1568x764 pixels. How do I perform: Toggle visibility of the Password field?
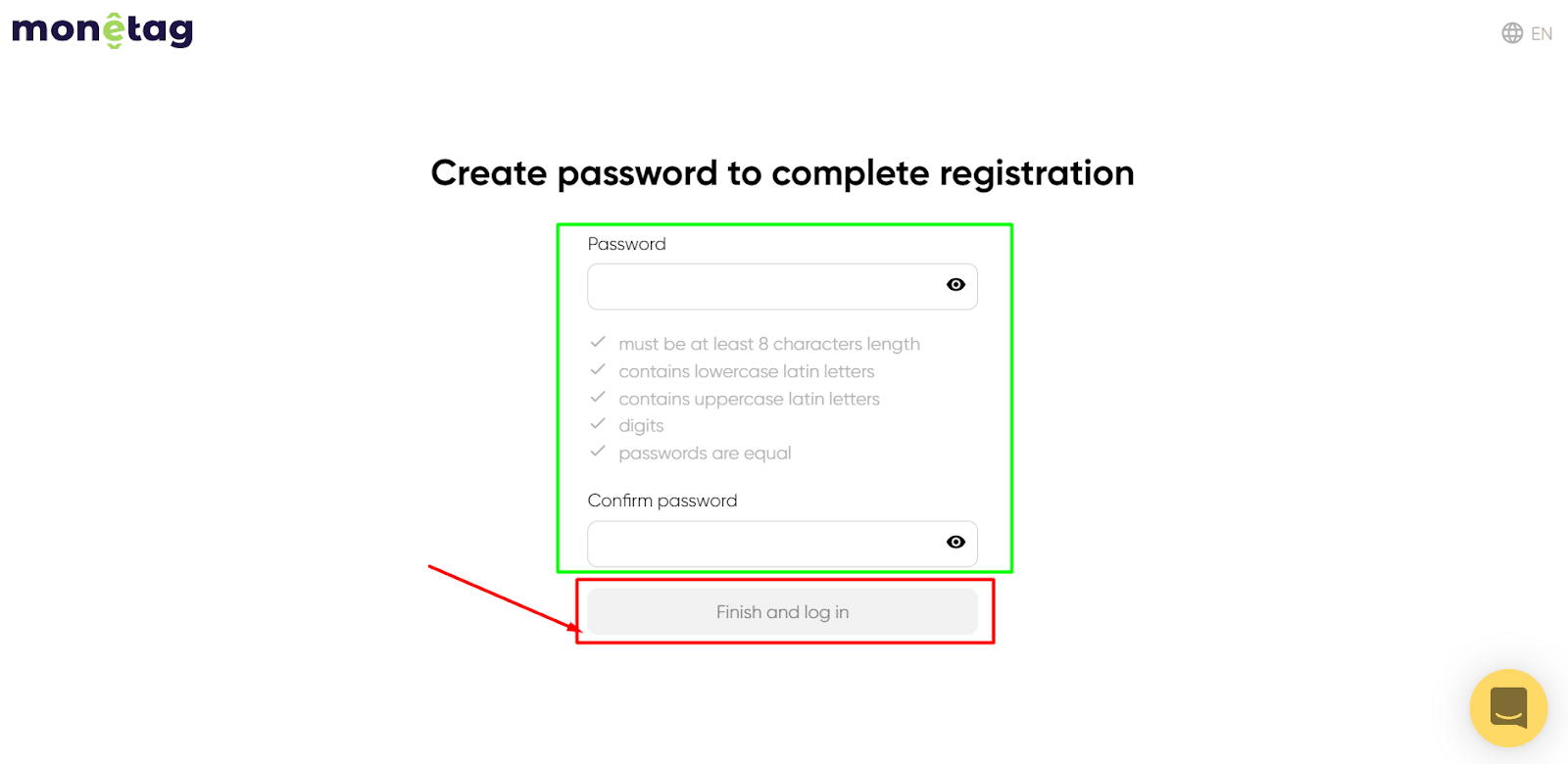955,284
